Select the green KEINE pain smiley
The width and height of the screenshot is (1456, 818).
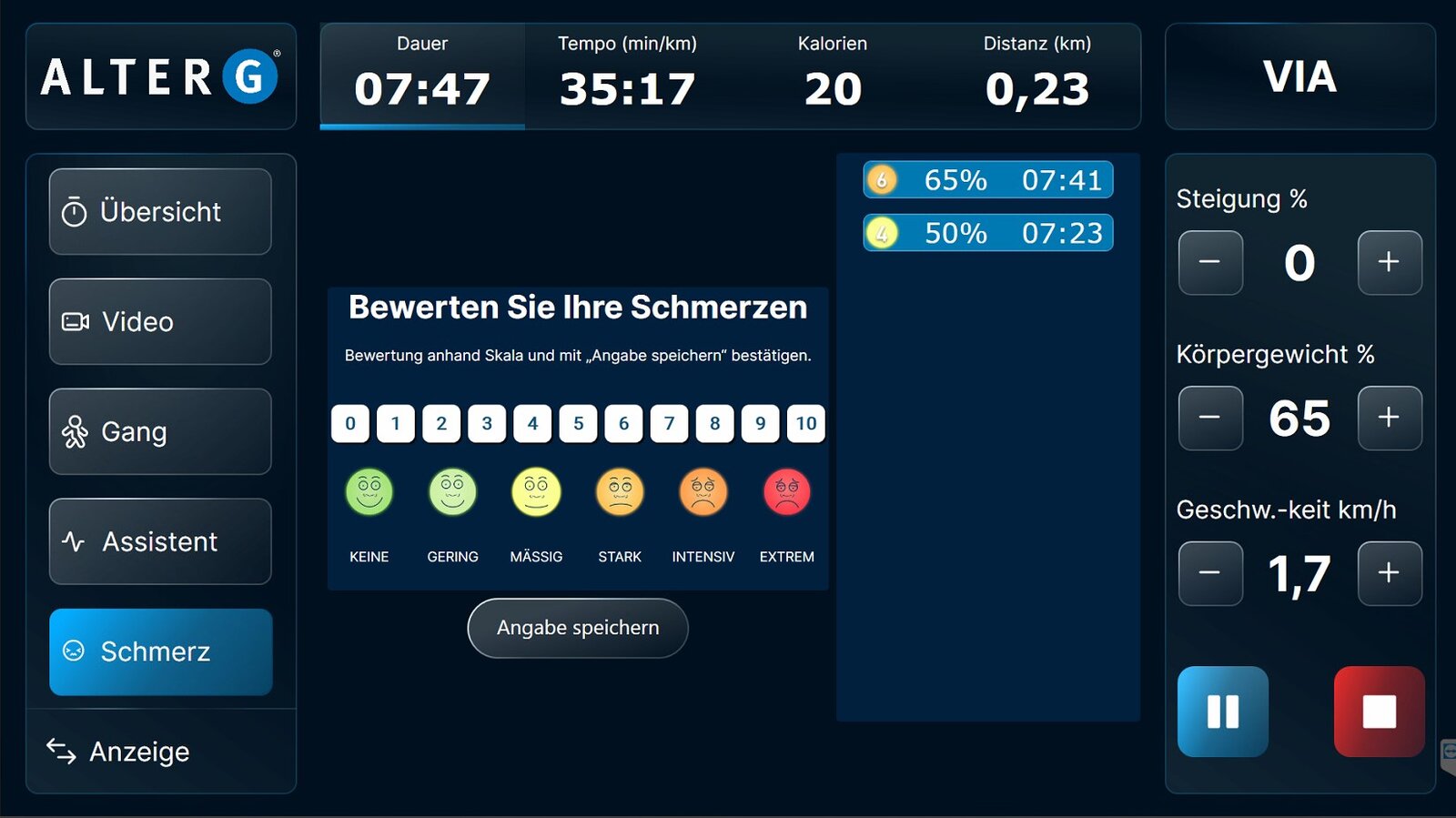369,492
